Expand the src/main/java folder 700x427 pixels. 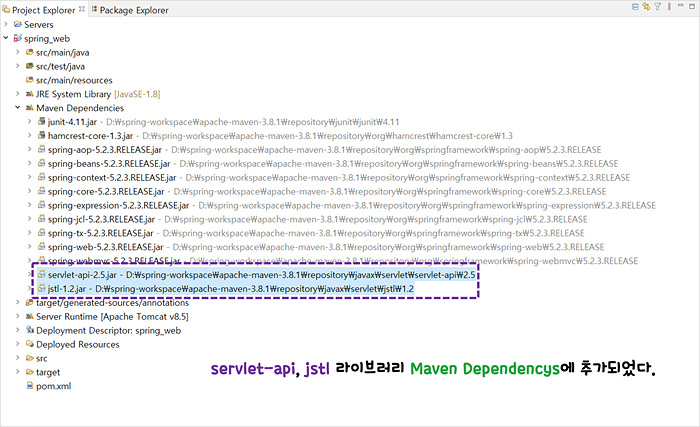pos(17,52)
